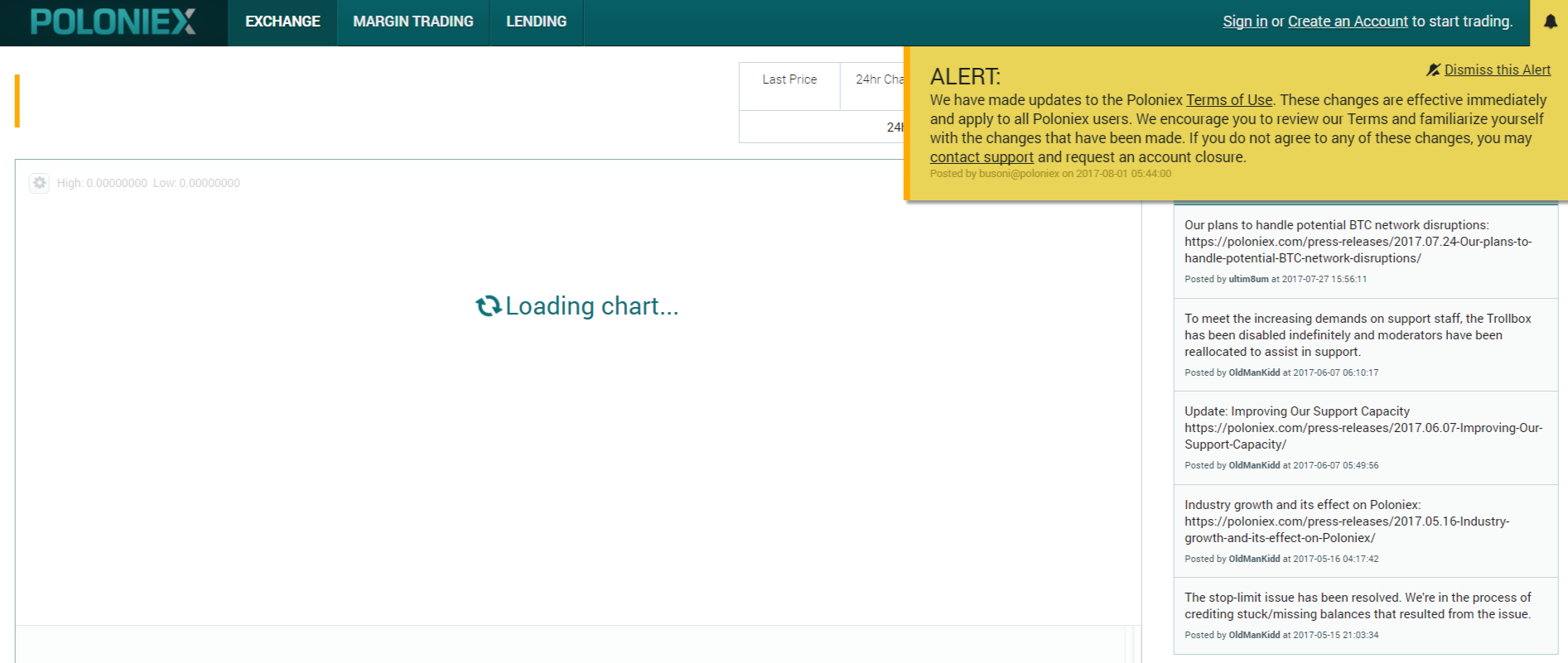Dismiss this Alert via the text link
Viewport: 1568px width, 663px height.
click(1497, 70)
